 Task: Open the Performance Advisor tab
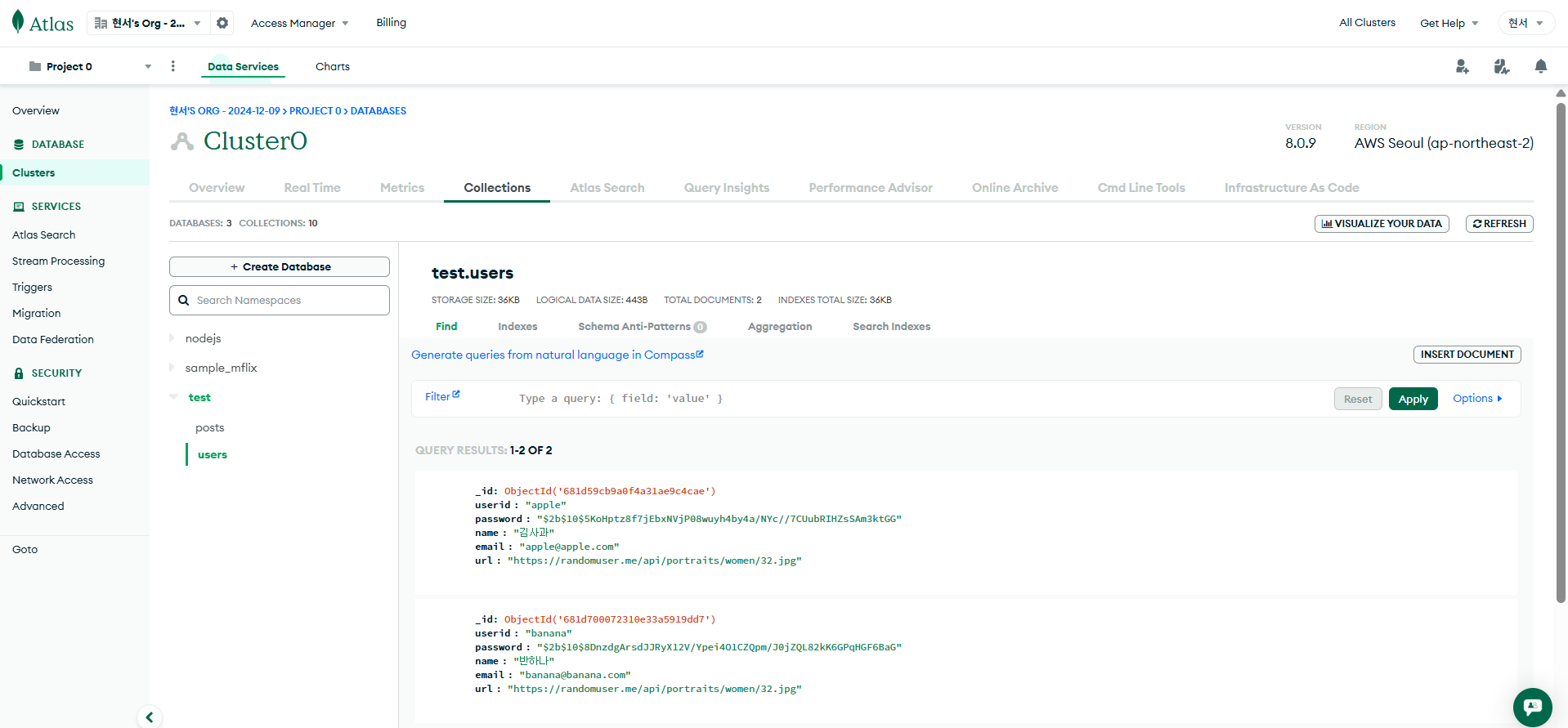[x=871, y=188]
